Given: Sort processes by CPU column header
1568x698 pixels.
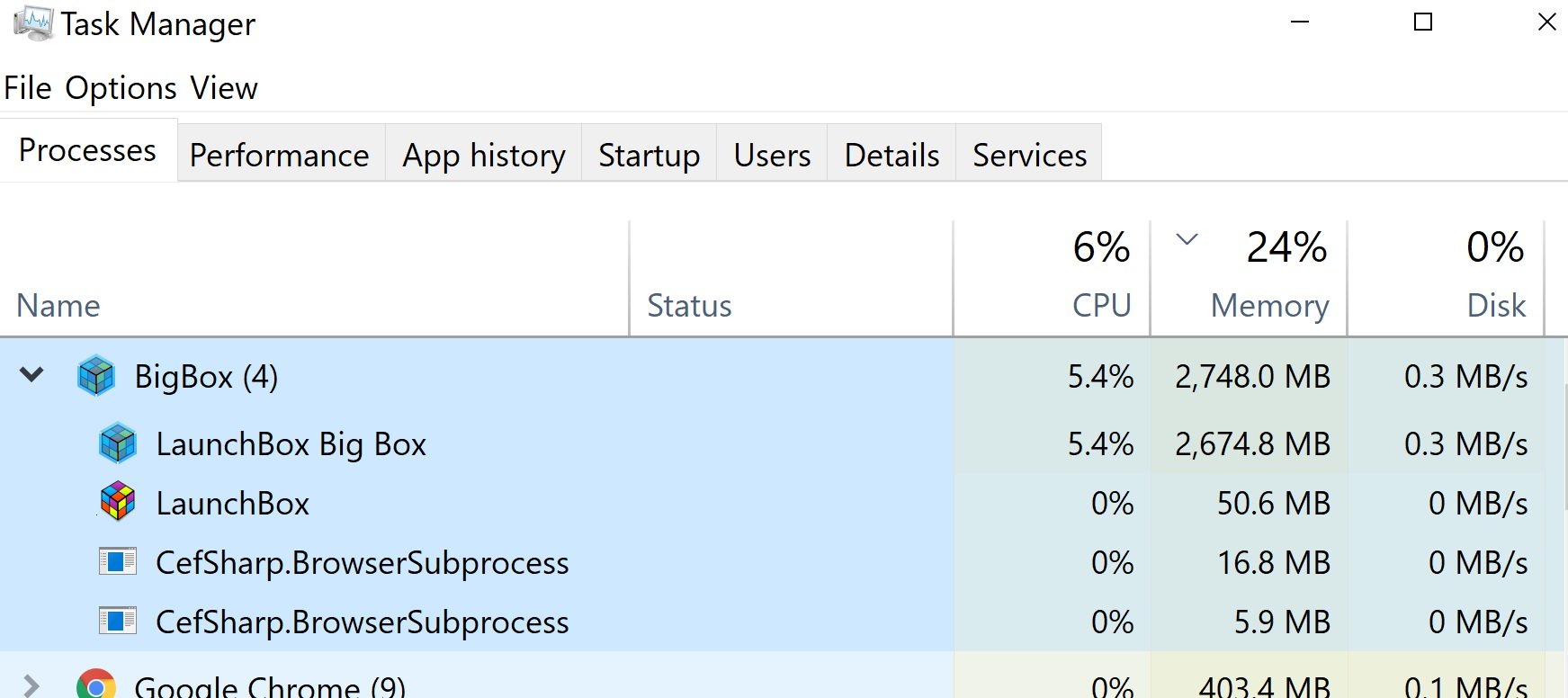Looking at the screenshot, I should (1052, 278).
